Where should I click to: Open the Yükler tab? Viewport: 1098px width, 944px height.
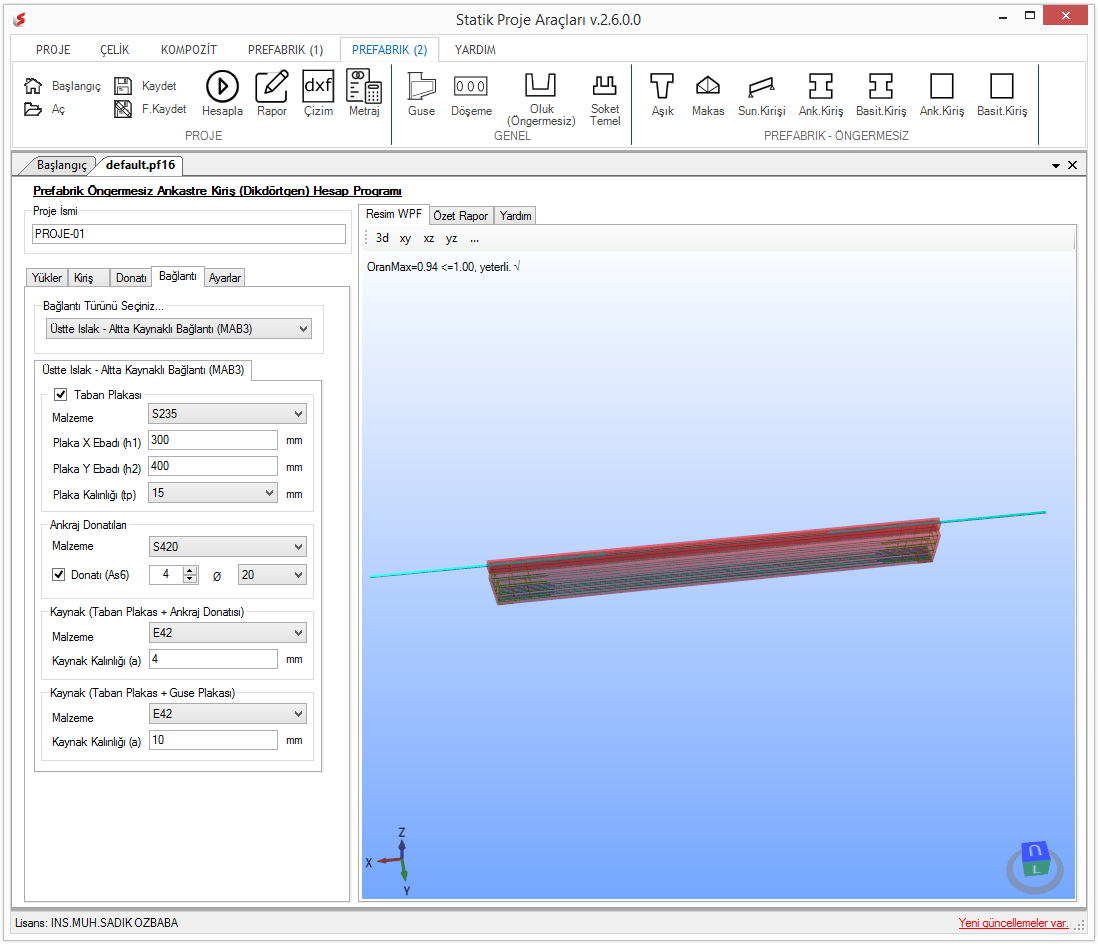click(47, 278)
